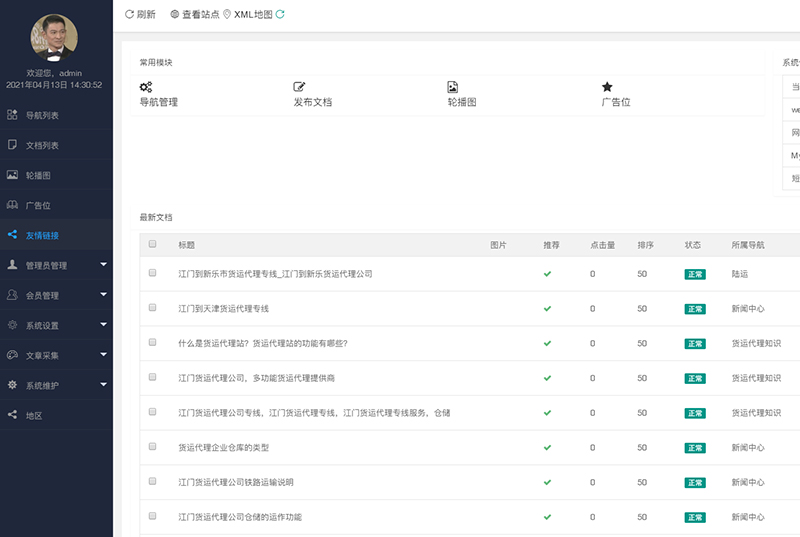
Task: Click the 发布文档 edit icon
Action: 299,87
